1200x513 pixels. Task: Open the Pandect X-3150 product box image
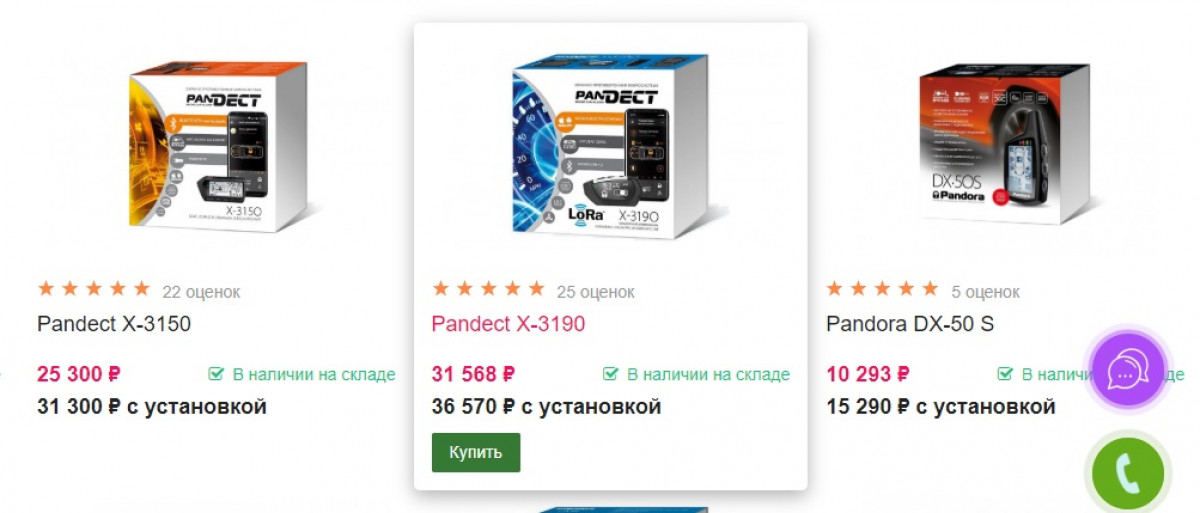tap(217, 147)
